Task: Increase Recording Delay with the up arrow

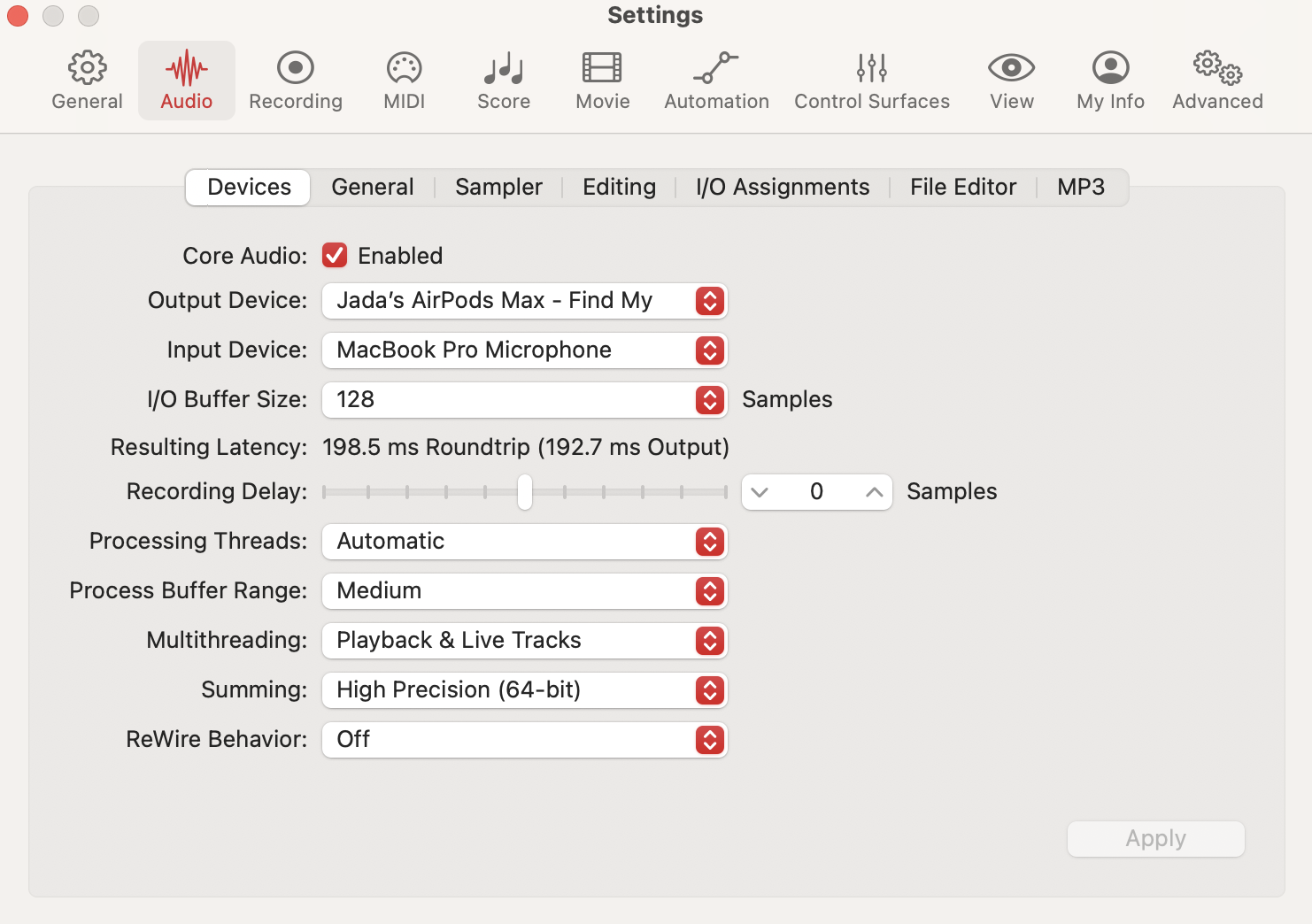Action: [x=874, y=492]
